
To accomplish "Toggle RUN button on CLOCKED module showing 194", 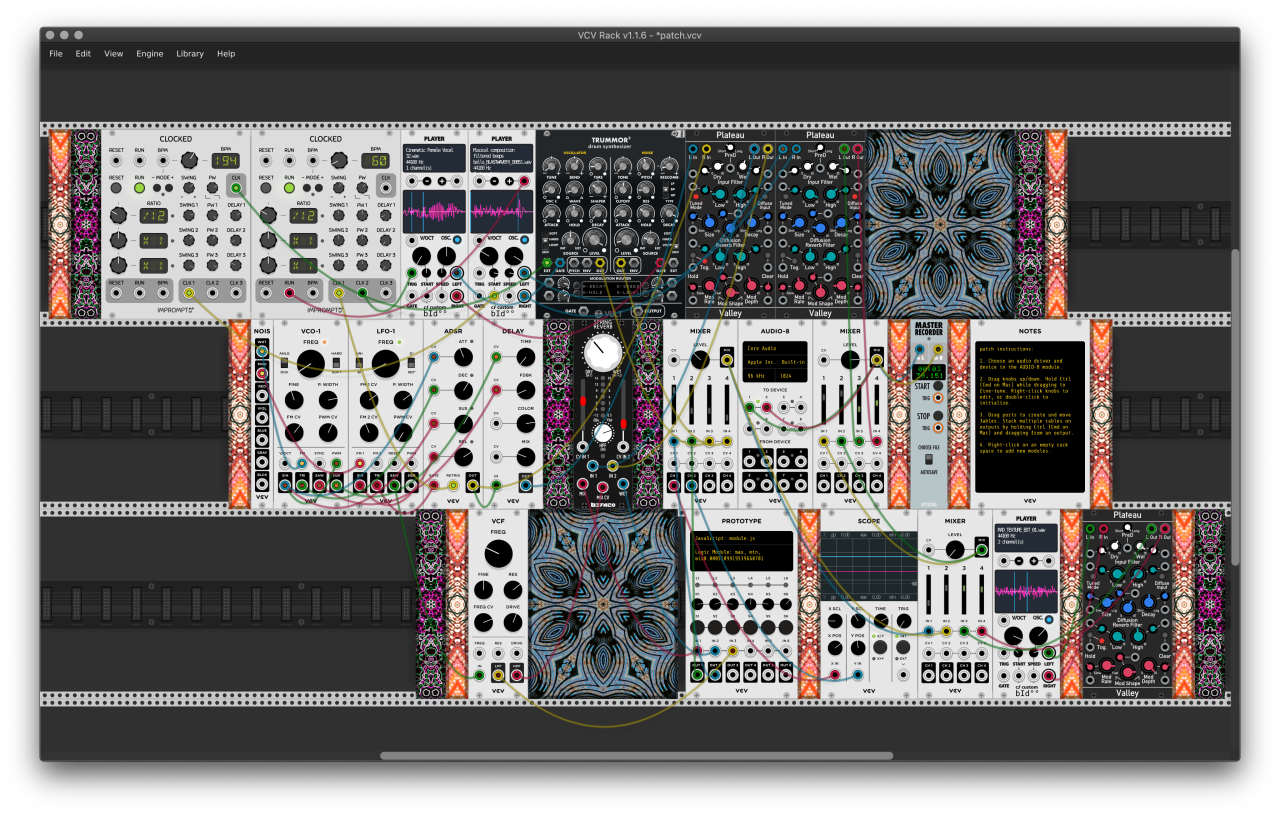I will tap(139, 188).
